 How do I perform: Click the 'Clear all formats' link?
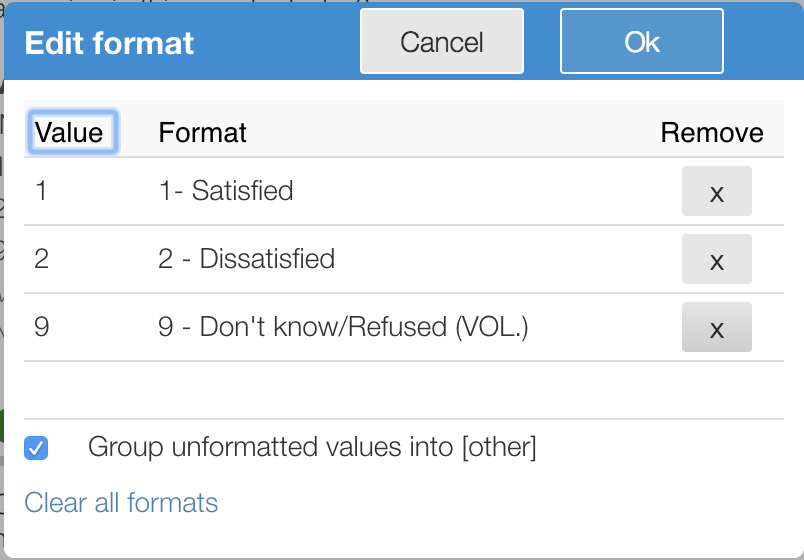(121, 502)
